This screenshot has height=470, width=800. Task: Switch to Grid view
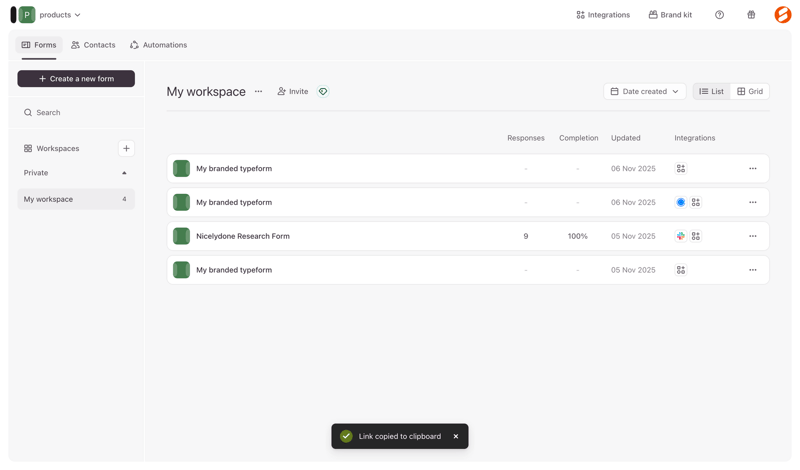click(750, 91)
